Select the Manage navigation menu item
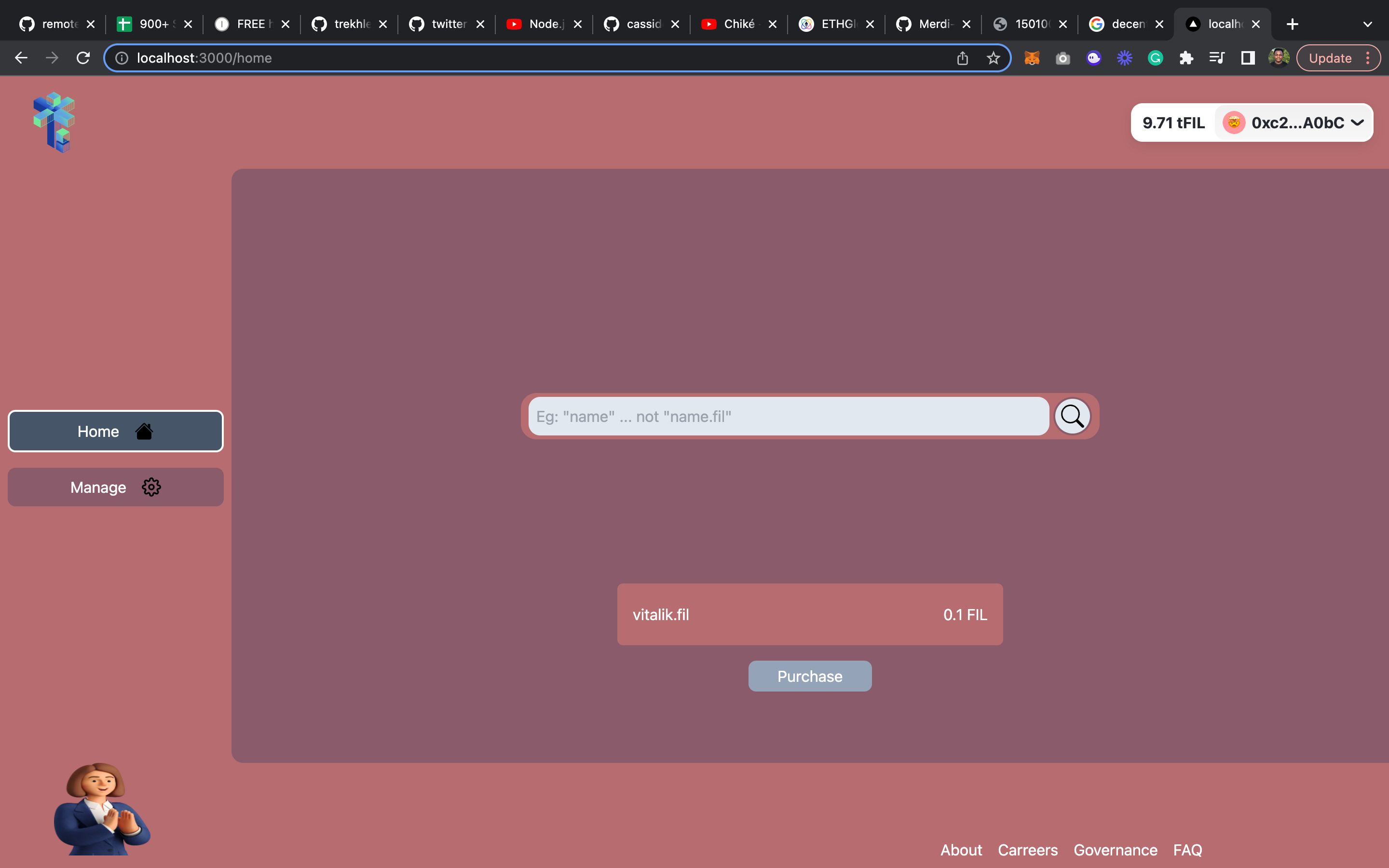 point(115,487)
